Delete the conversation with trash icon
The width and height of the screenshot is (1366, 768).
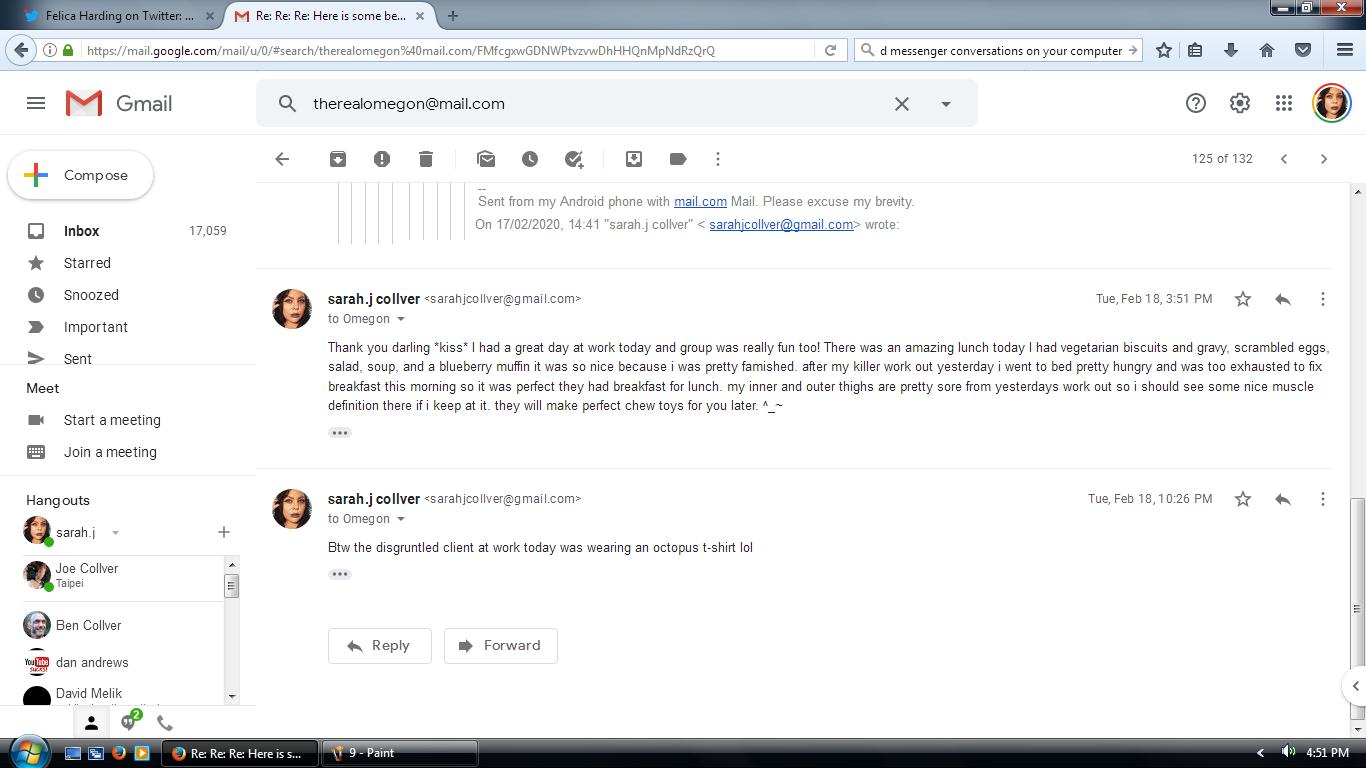[426, 159]
